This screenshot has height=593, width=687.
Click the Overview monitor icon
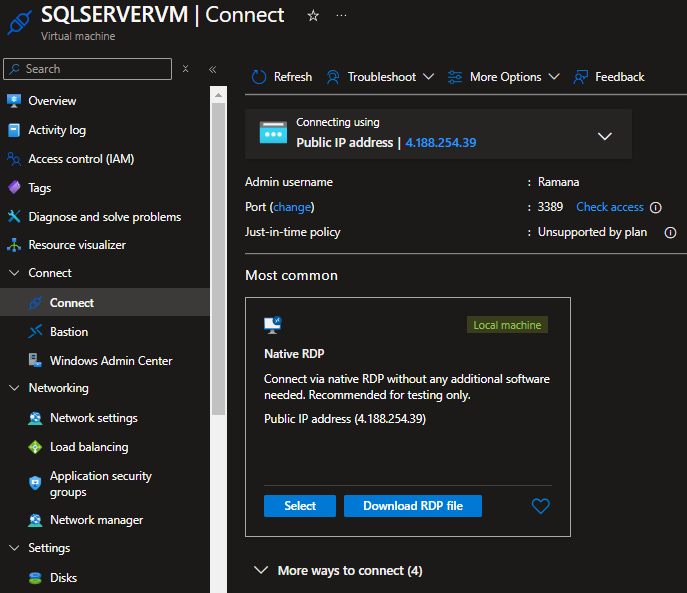point(14,101)
